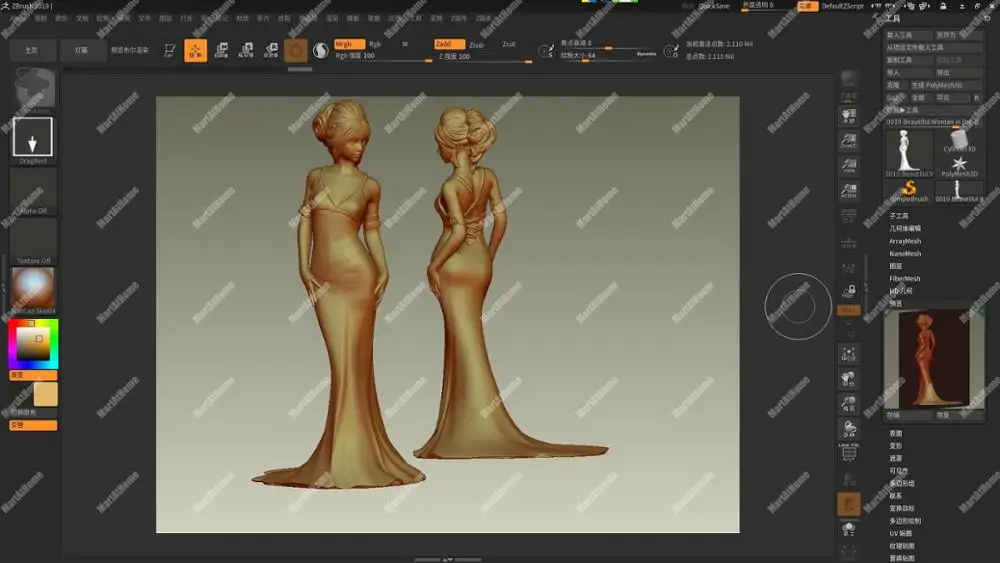This screenshot has height=563, width=1000.
Task: Adjust the Z 强度 slider
Action: click(485, 56)
